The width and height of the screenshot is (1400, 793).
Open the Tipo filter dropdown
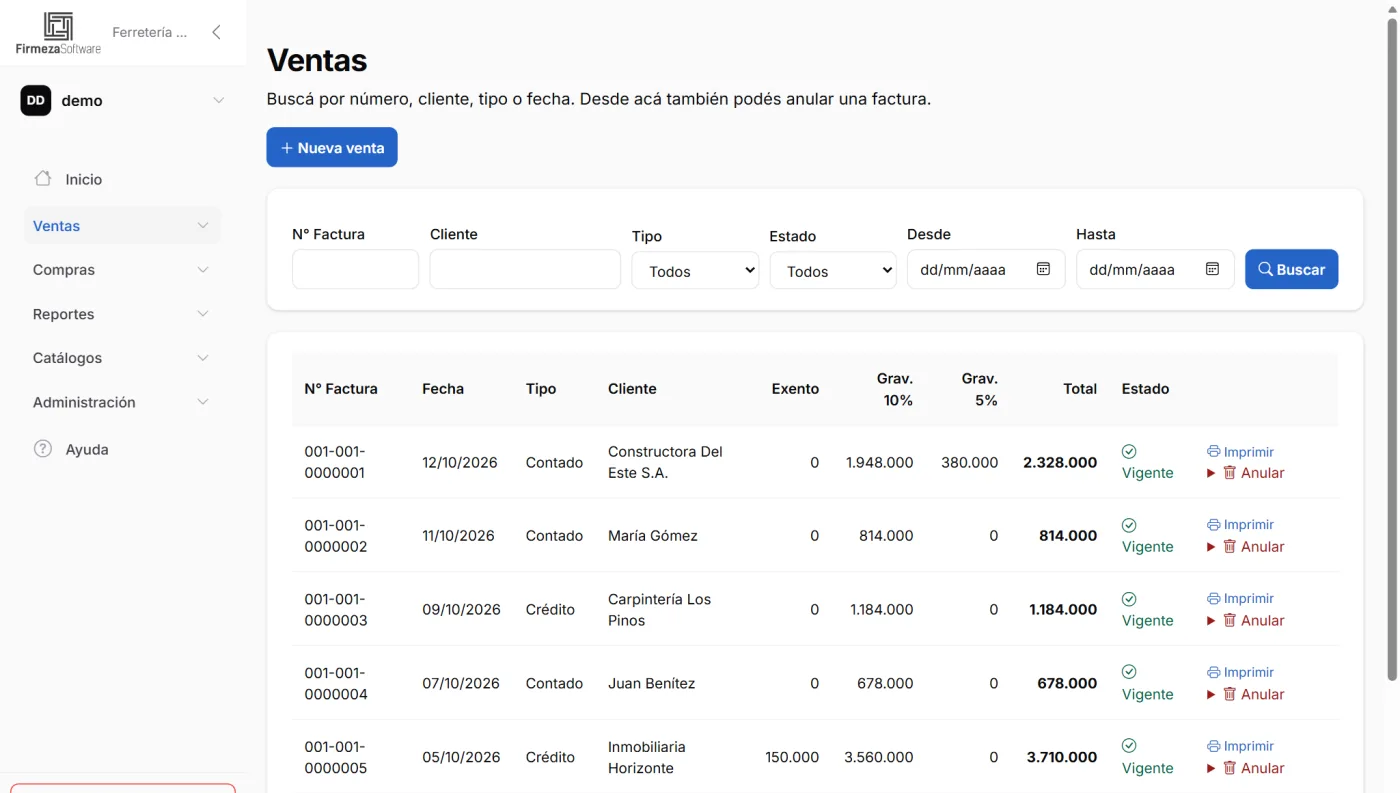pos(695,271)
